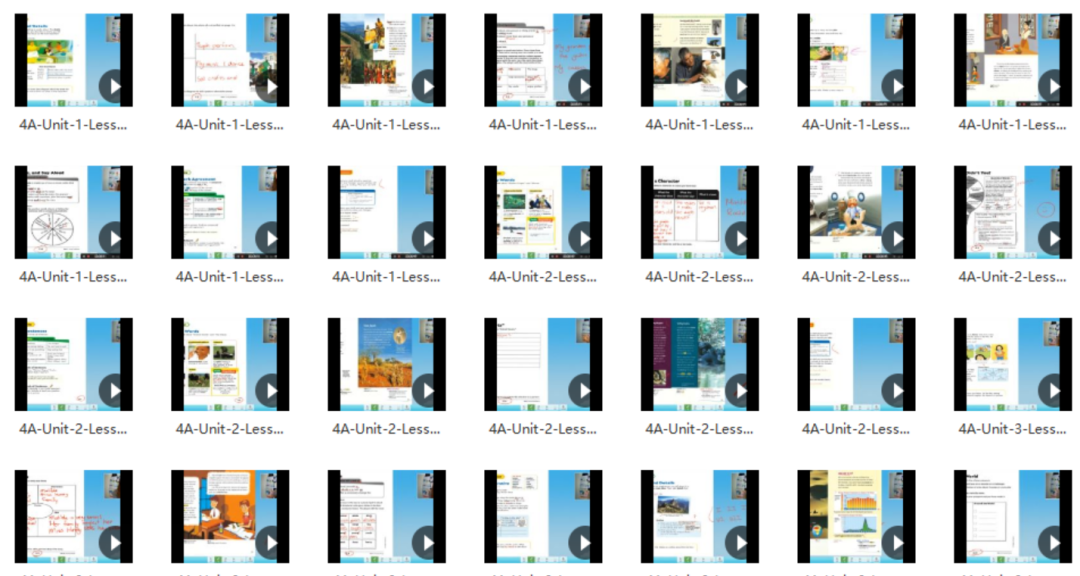This screenshot has height=576, width=1080.
Task: Play the gorilla photo video
Action: click(x=738, y=391)
